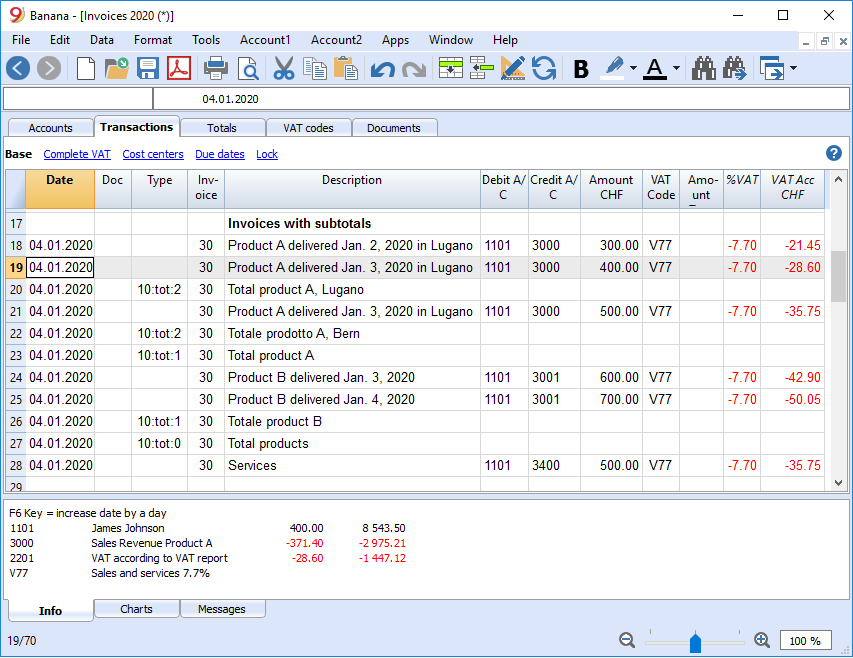Open the Cost centers view link
Screen dimensions: 853x658
coord(153,154)
